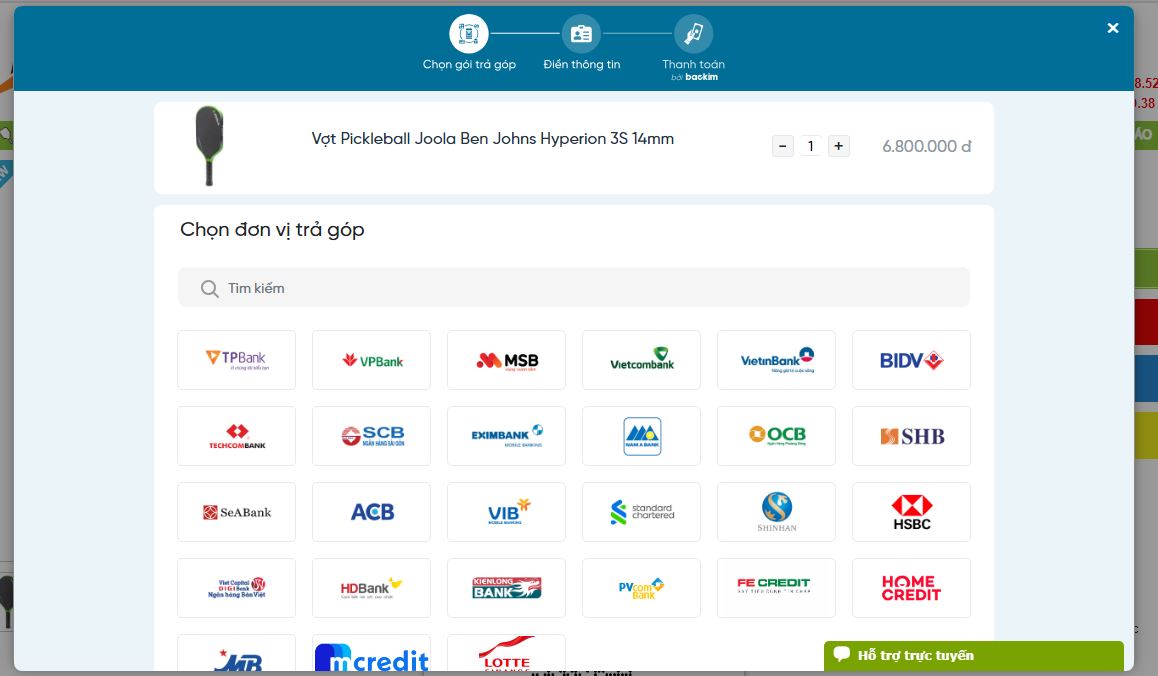Screen dimensions: 1158x676
Task: Close the installment payment dialog
Action: tap(1113, 28)
